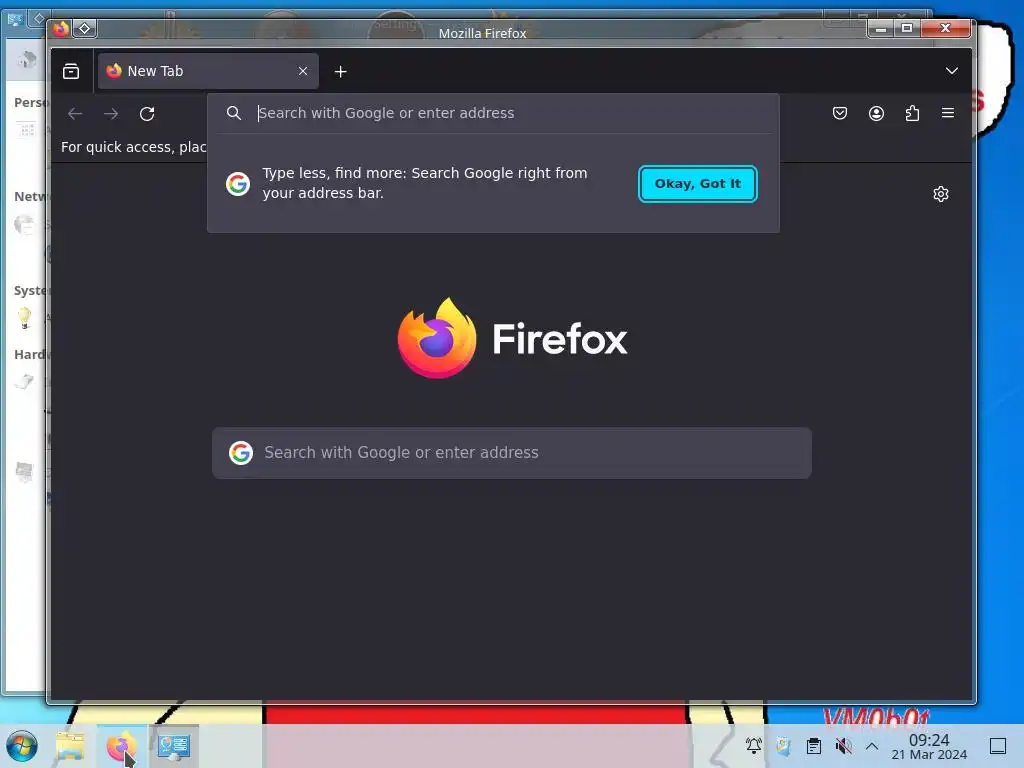Click the Firefox logo on new tab page

pos(512,338)
